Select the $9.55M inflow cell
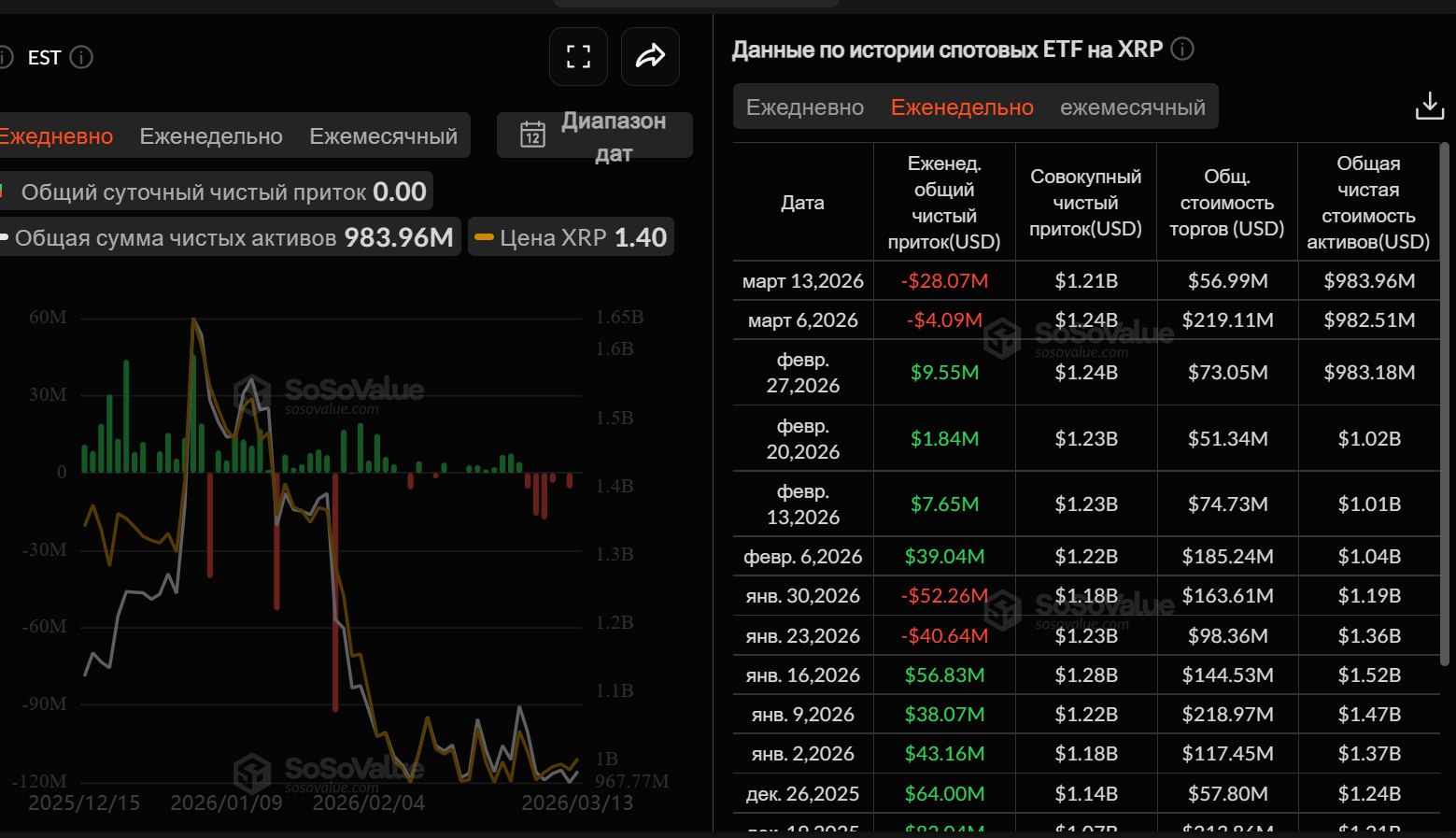This screenshot has width=1456, height=838. click(x=944, y=373)
